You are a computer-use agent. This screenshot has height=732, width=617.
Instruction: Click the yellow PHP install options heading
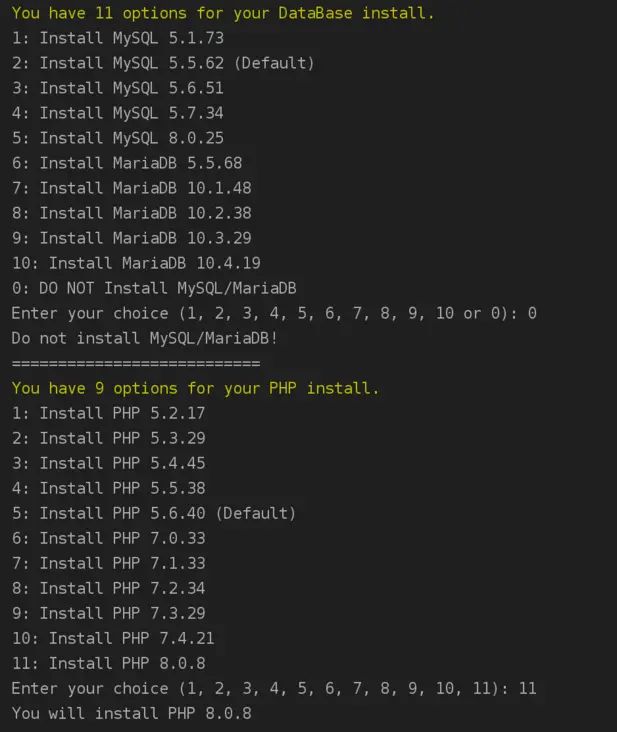pyautogui.click(x=196, y=388)
